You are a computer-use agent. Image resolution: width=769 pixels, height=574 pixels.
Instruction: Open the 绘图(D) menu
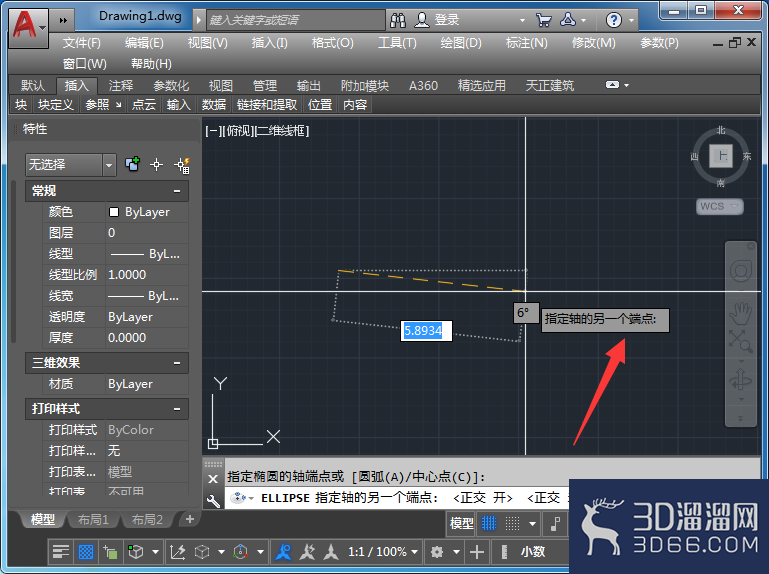(x=461, y=43)
